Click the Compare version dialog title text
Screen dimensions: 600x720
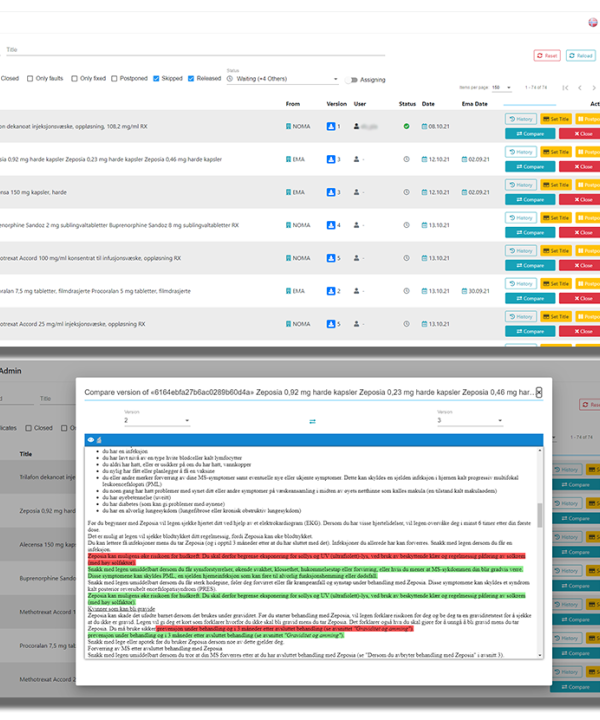click(309, 393)
